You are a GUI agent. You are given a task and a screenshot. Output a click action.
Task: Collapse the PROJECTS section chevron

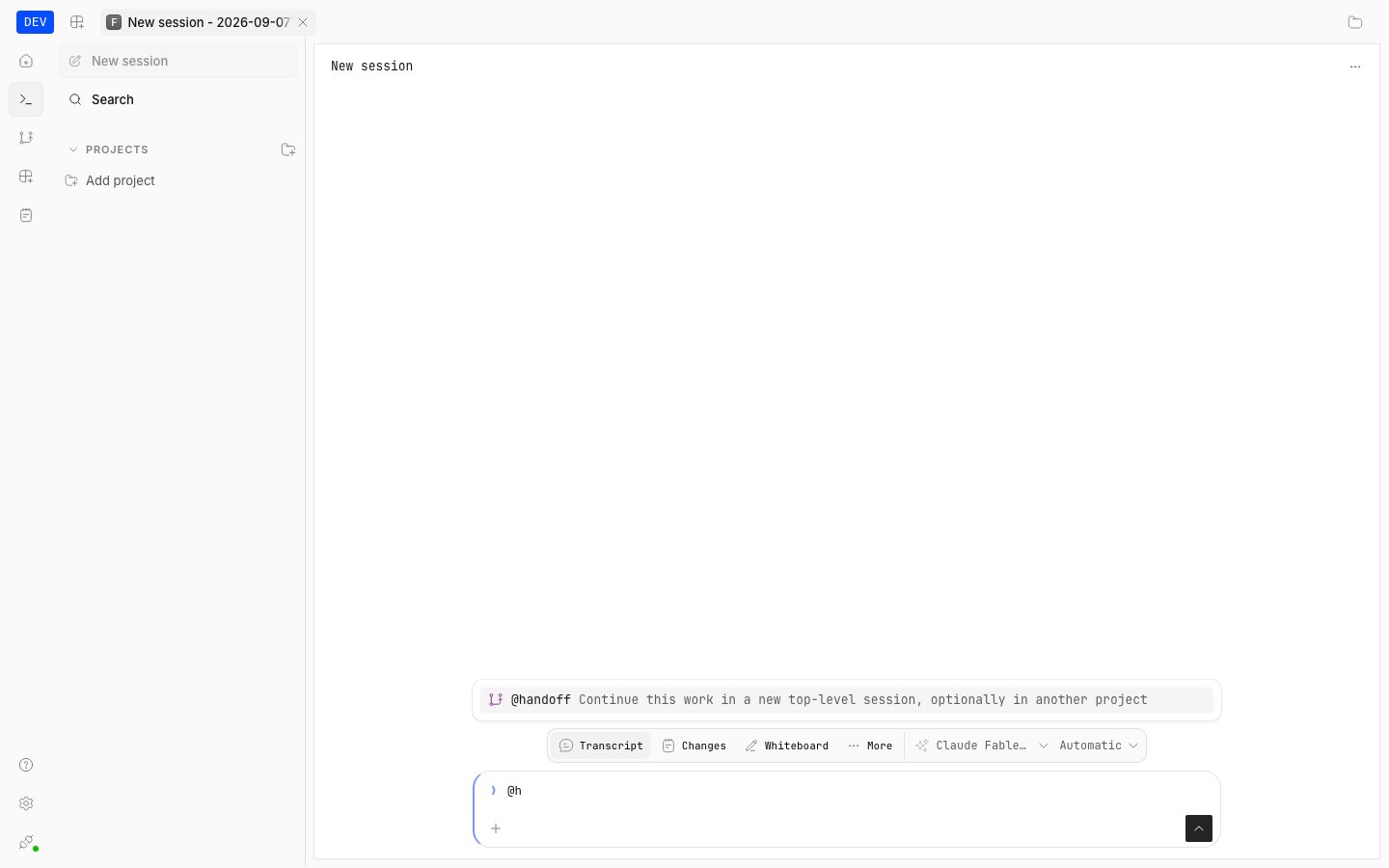click(72, 149)
